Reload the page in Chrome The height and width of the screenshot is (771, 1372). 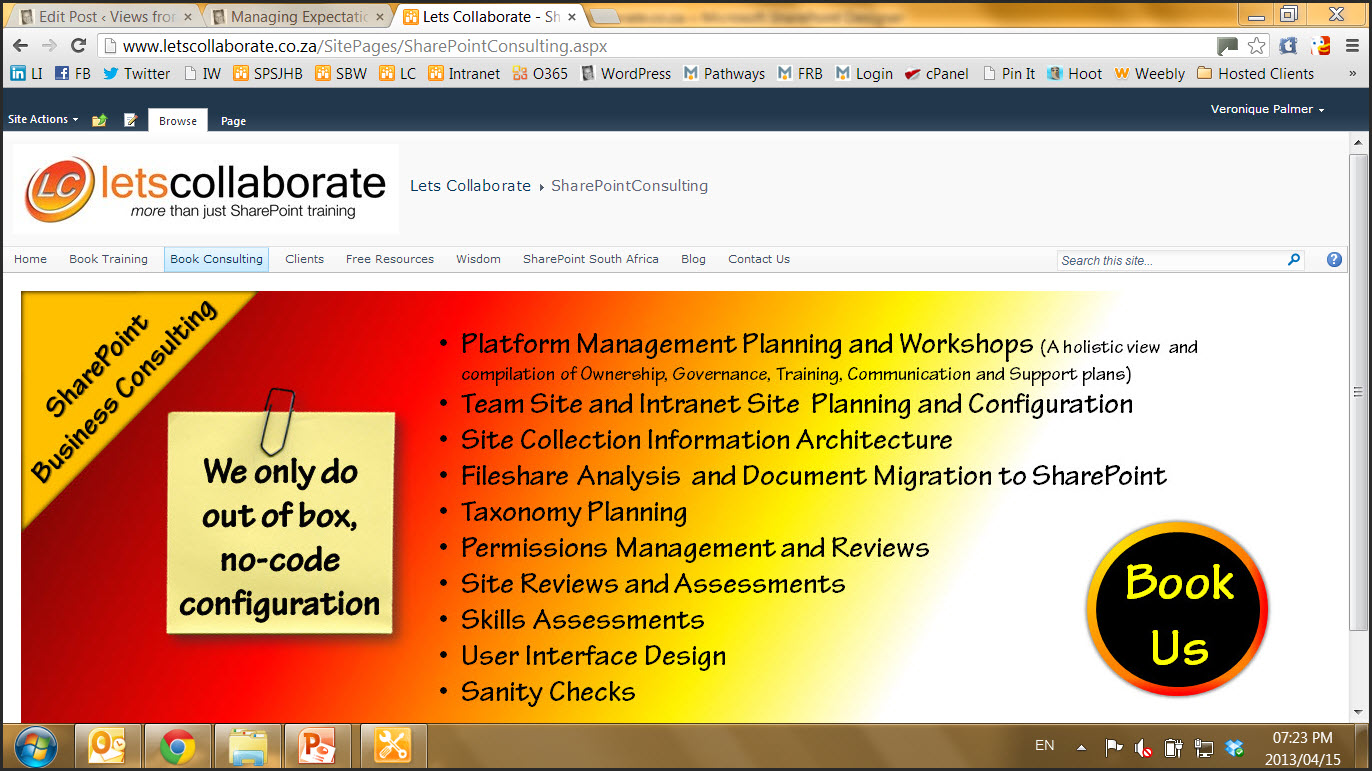78,46
